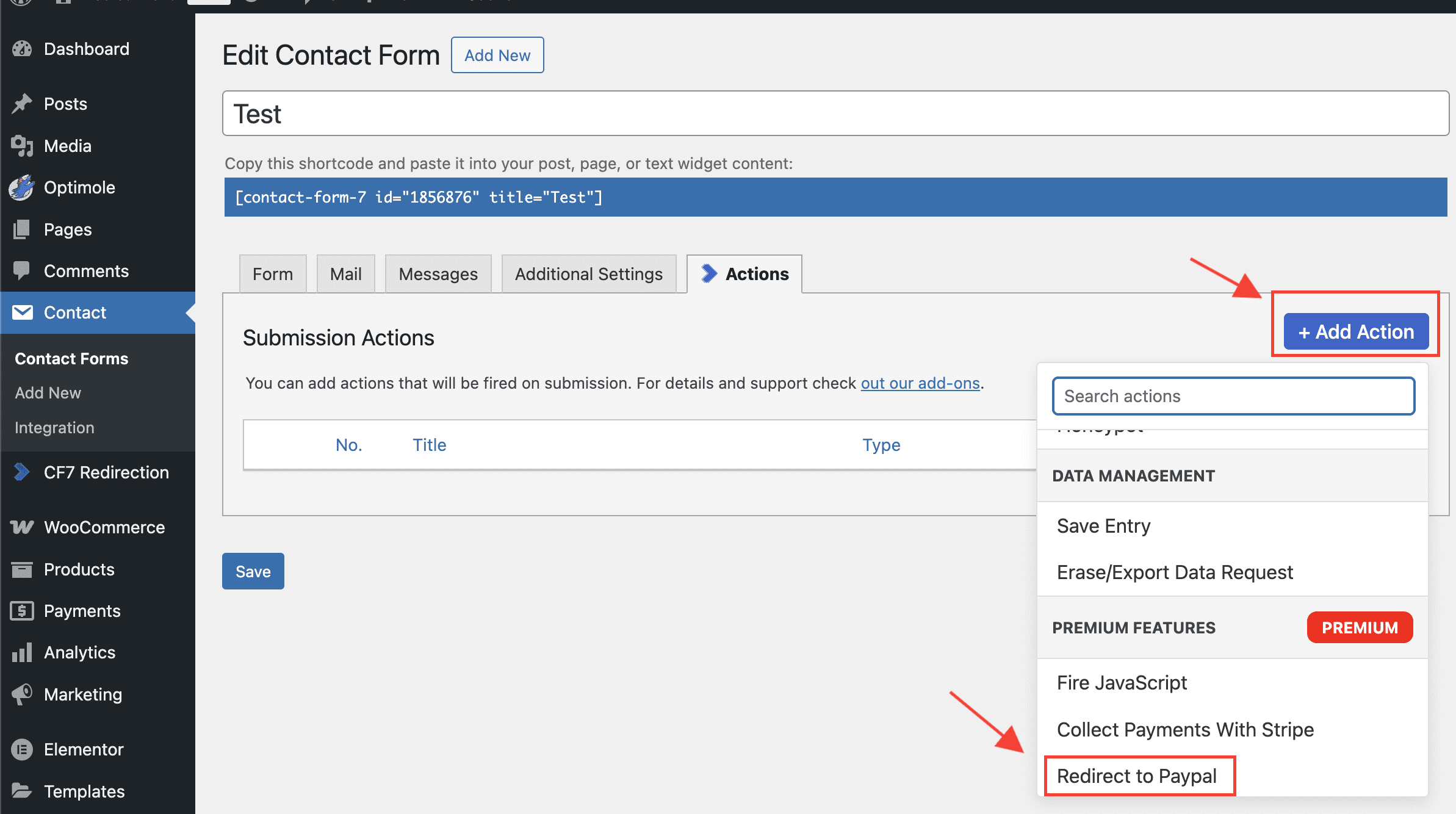Open Integration submenu under Contact

coord(54,428)
